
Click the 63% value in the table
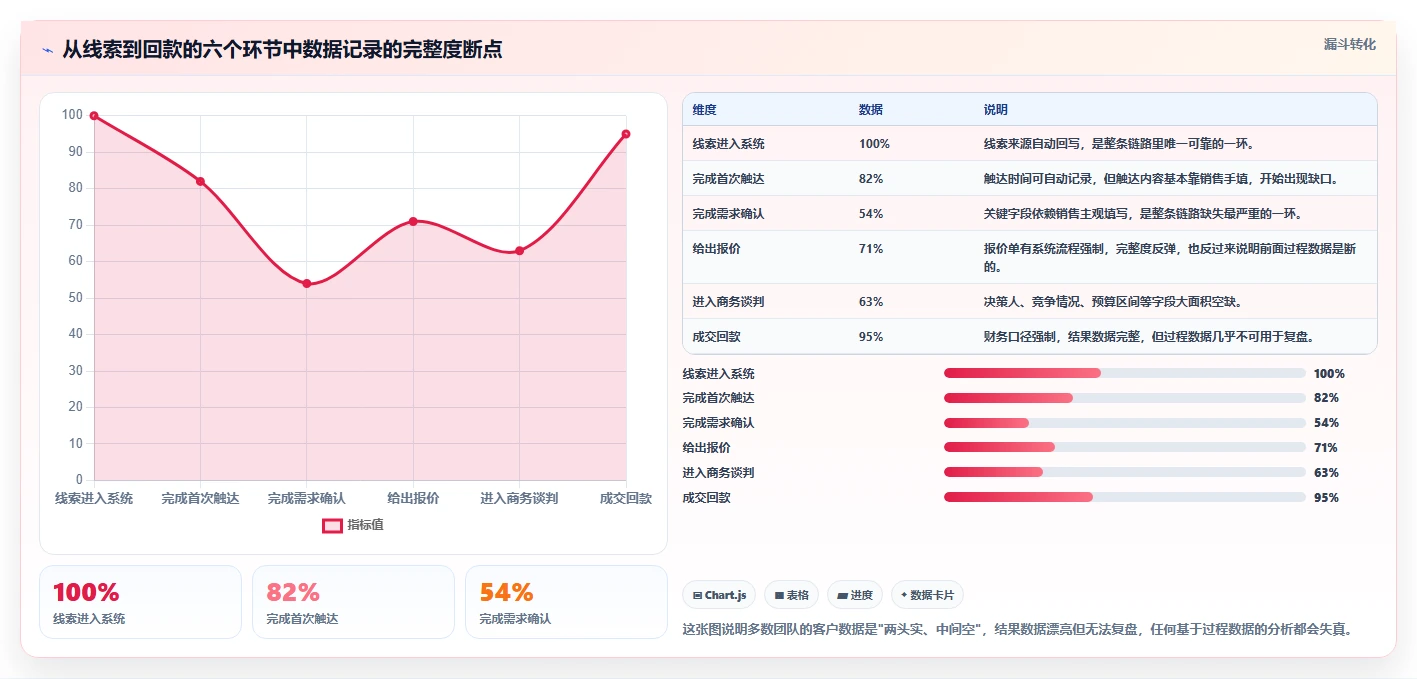tap(871, 302)
